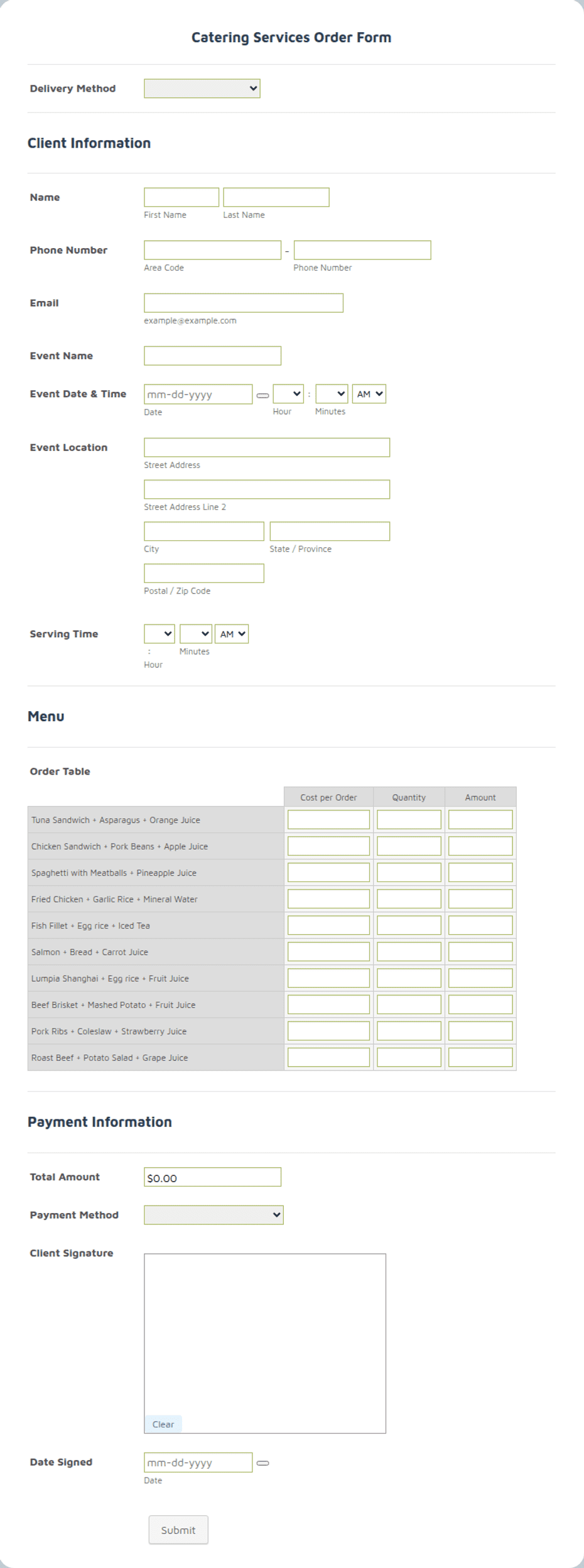Open the Event Date calendar picker icon
The height and width of the screenshot is (1568, 584).
pos(263,395)
